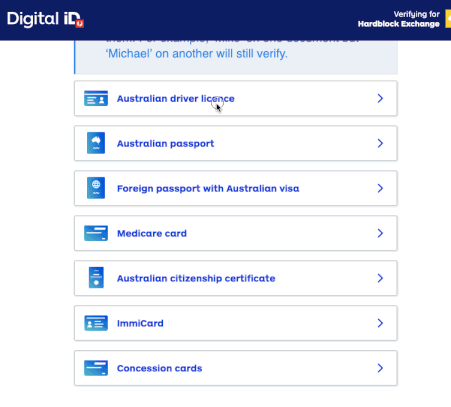Viewport: 451px width, 407px height.
Task: Choose Australian citizenship certificate option
Action: (x=236, y=278)
